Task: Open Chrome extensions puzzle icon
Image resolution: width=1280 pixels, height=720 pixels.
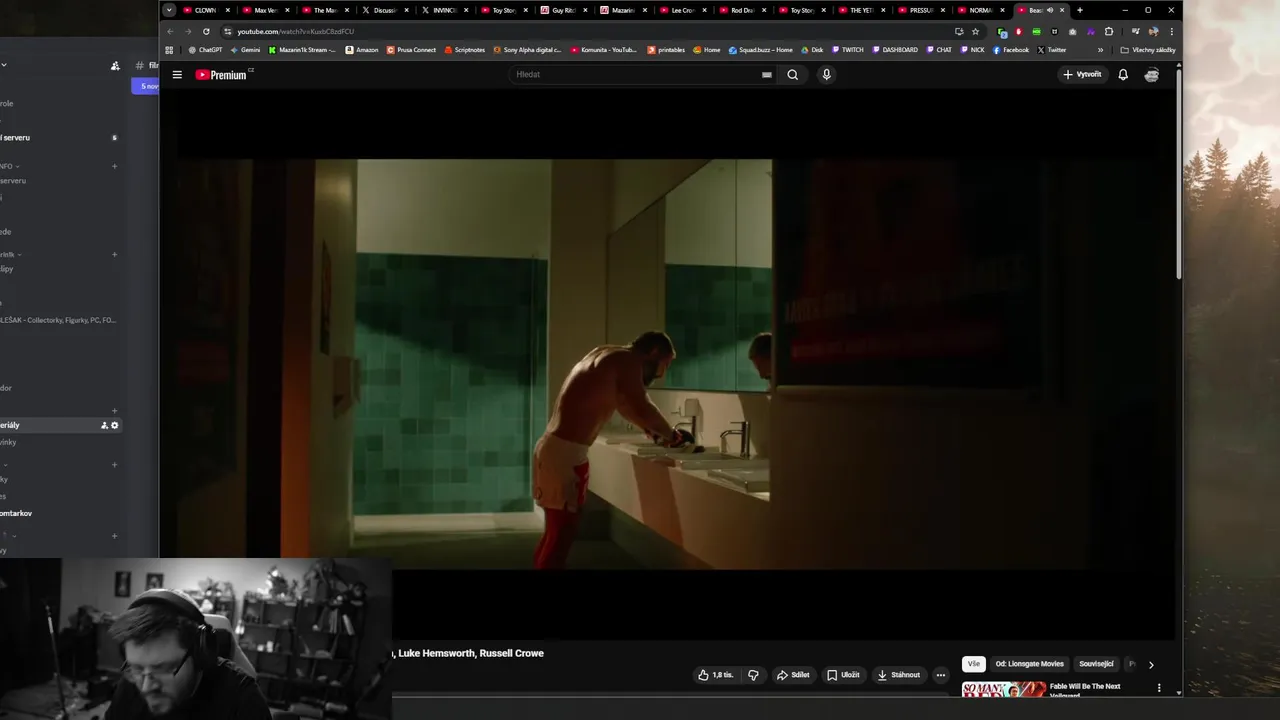Action: (x=1109, y=31)
